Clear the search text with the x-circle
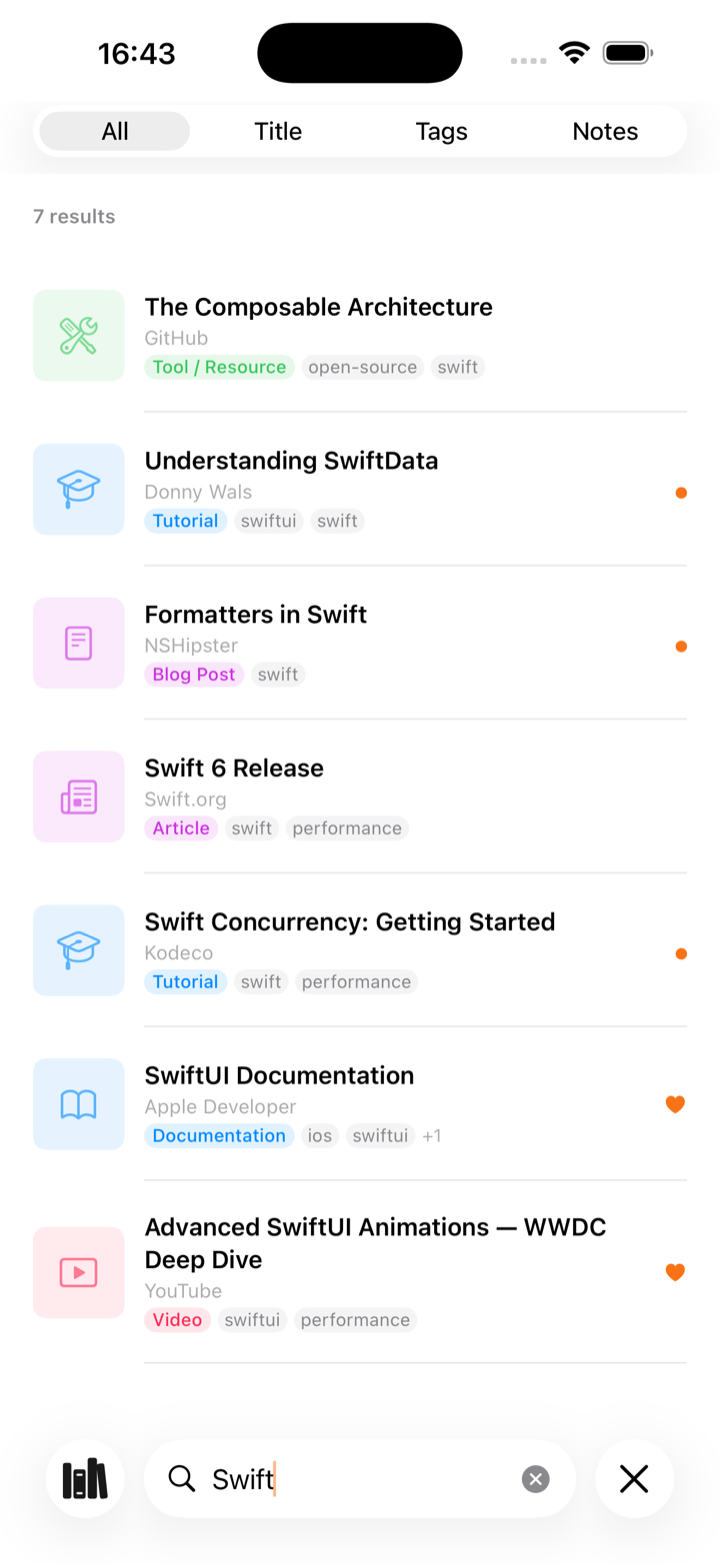The image size is (720, 1564). point(536,1479)
